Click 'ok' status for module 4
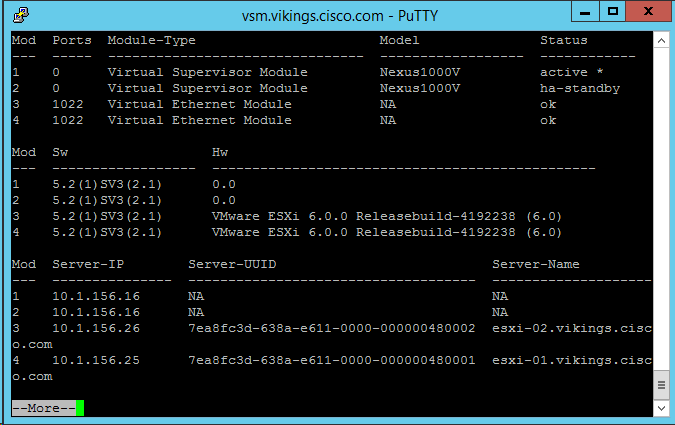The width and height of the screenshot is (675, 425). pyautogui.click(x=548, y=120)
